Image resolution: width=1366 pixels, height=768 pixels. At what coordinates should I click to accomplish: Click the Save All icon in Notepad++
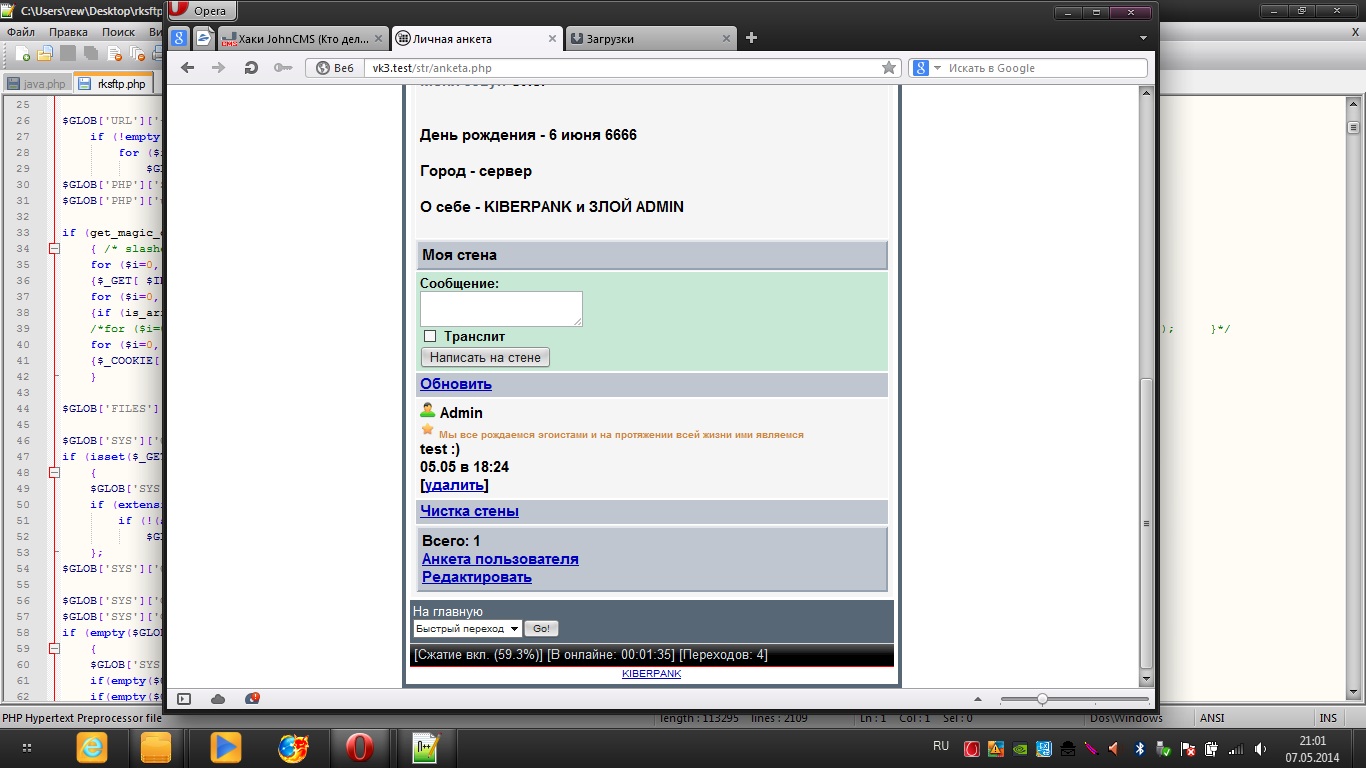tap(91, 53)
